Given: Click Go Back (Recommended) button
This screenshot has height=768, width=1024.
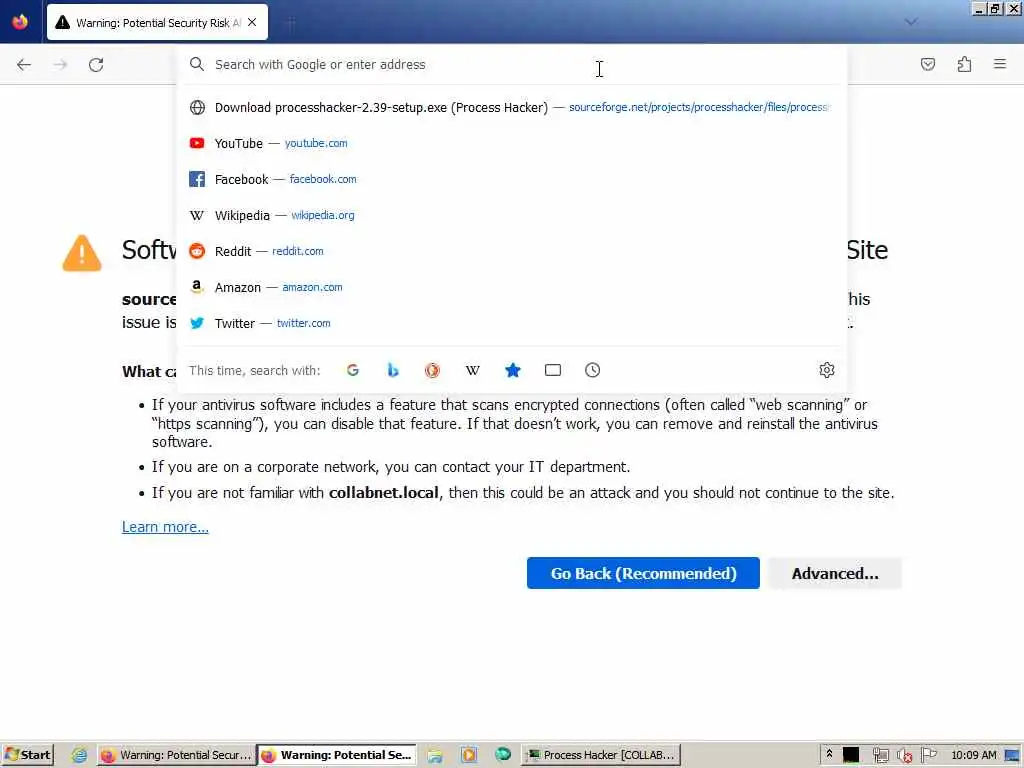Looking at the screenshot, I should [643, 573].
